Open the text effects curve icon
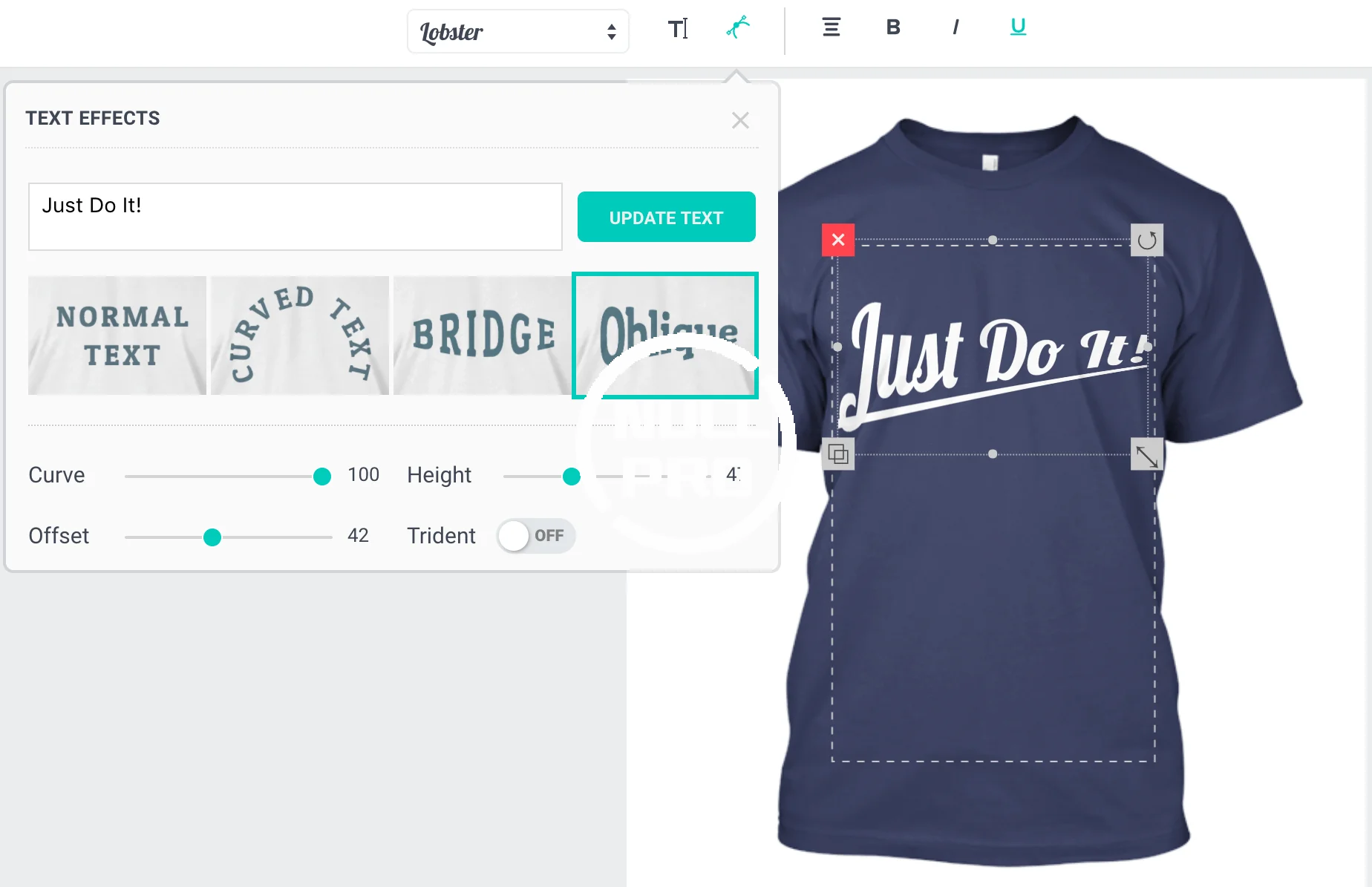 tap(738, 28)
